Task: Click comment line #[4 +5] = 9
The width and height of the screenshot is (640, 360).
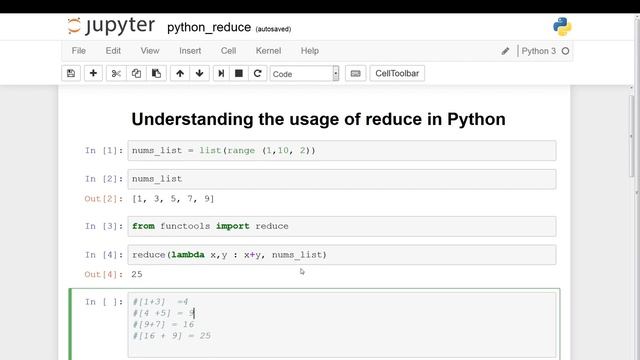Action: click(163, 313)
